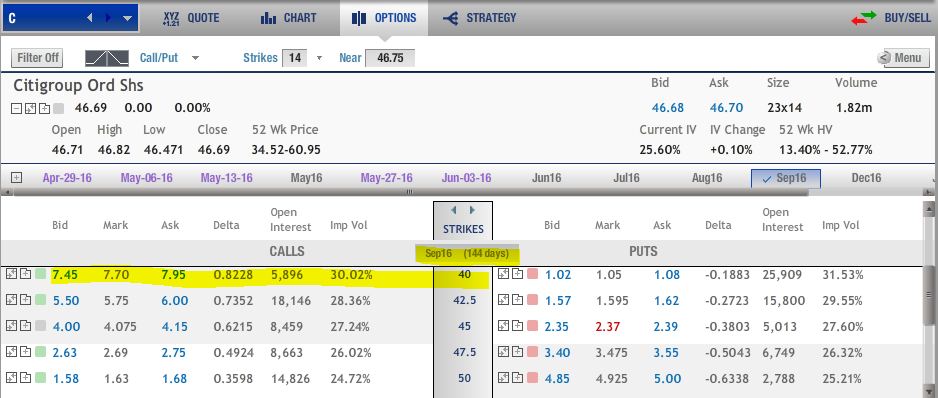Click the STRIKES right arrow icon
Screen dimensions: 938x398
[472, 210]
